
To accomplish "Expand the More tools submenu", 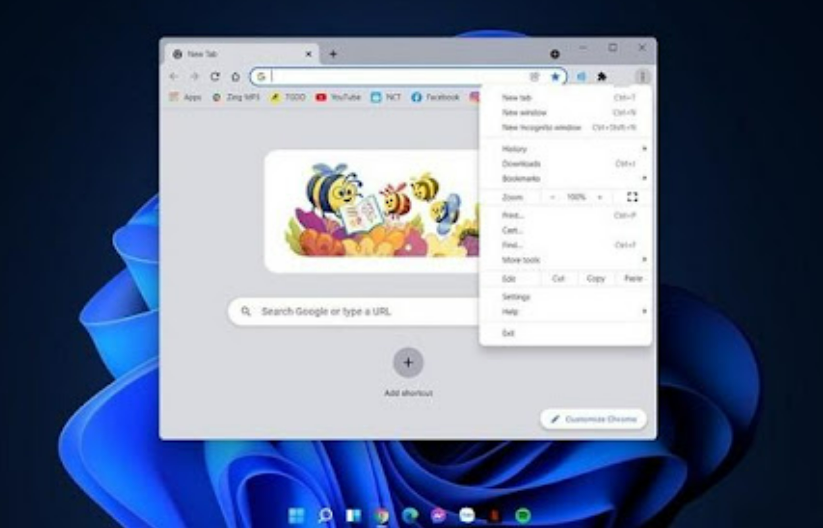I will point(566,260).
